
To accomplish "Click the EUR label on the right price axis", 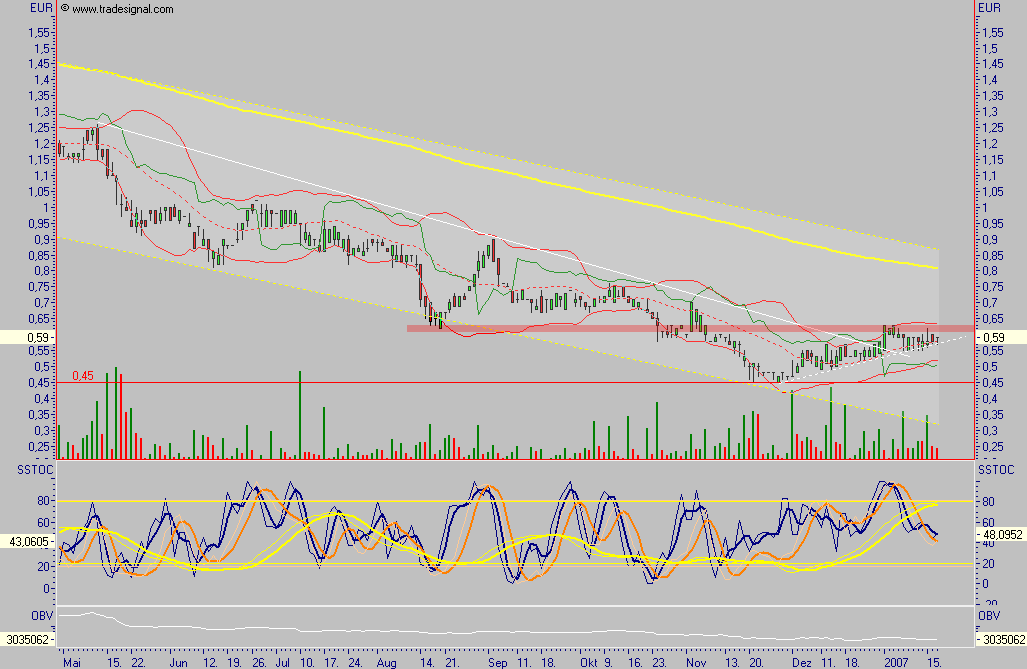I will [x=990, y=8].
